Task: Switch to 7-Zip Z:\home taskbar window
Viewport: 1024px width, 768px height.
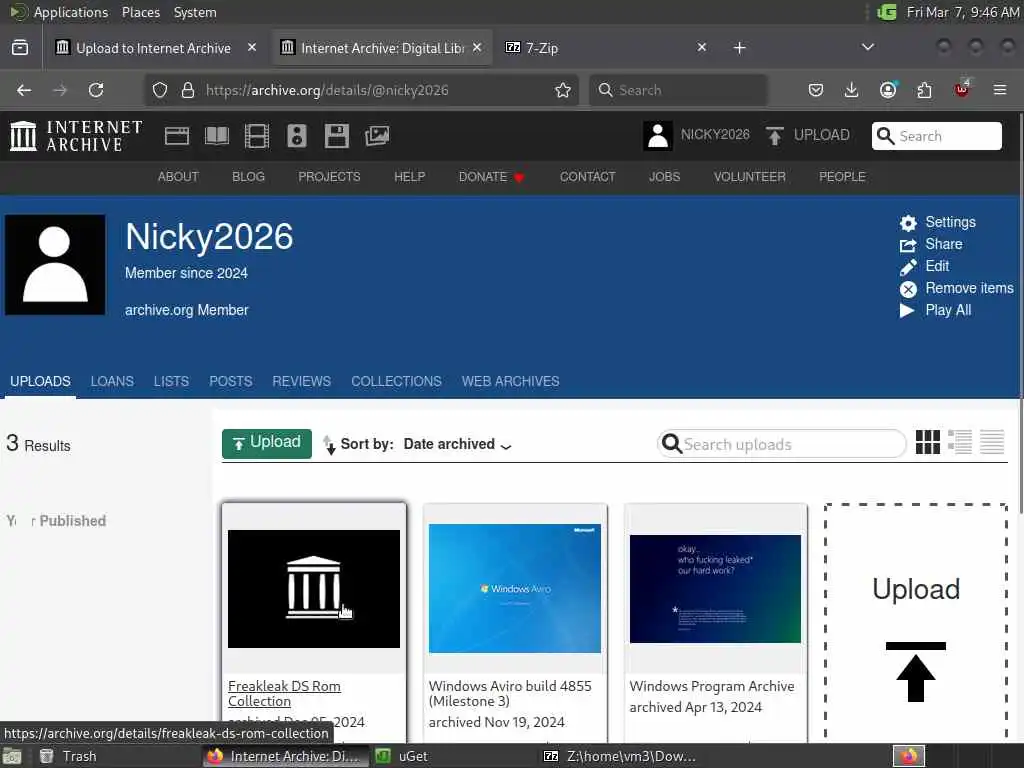Action: click(620, 756)
